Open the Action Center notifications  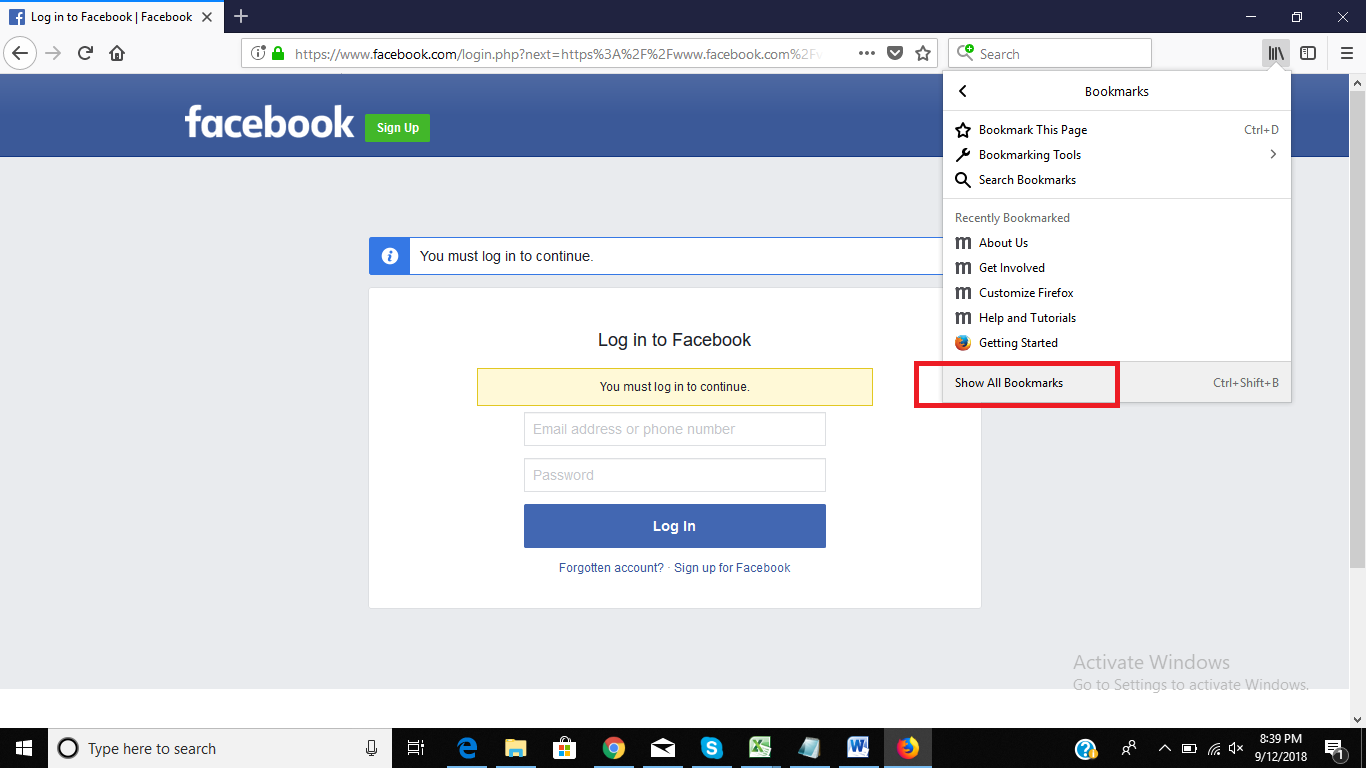[x=1334, y=748]
